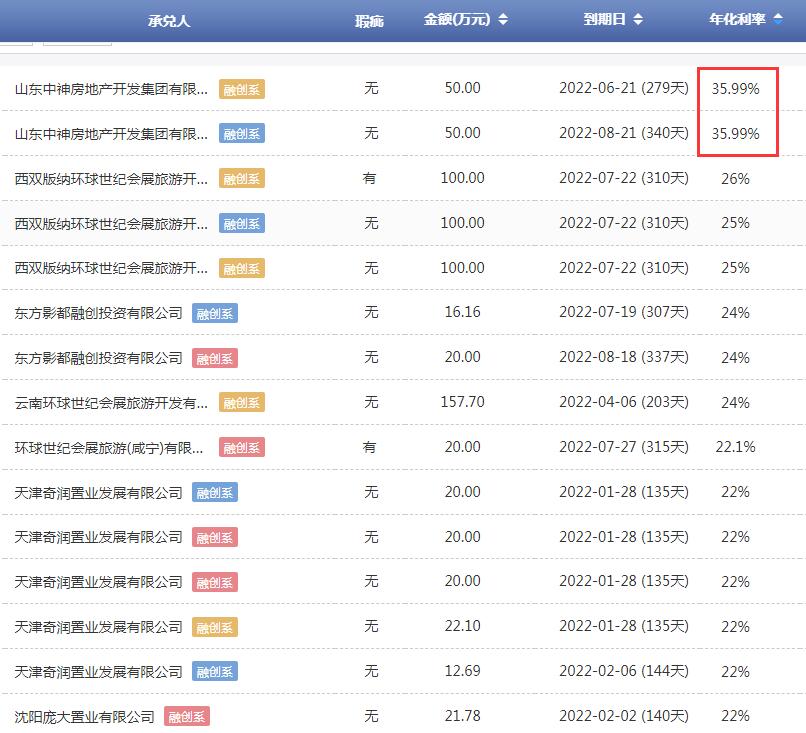
Task: Sort by 金额(万元) using its sort arrows
Action: pyautogui.click(x=503, y=20)
